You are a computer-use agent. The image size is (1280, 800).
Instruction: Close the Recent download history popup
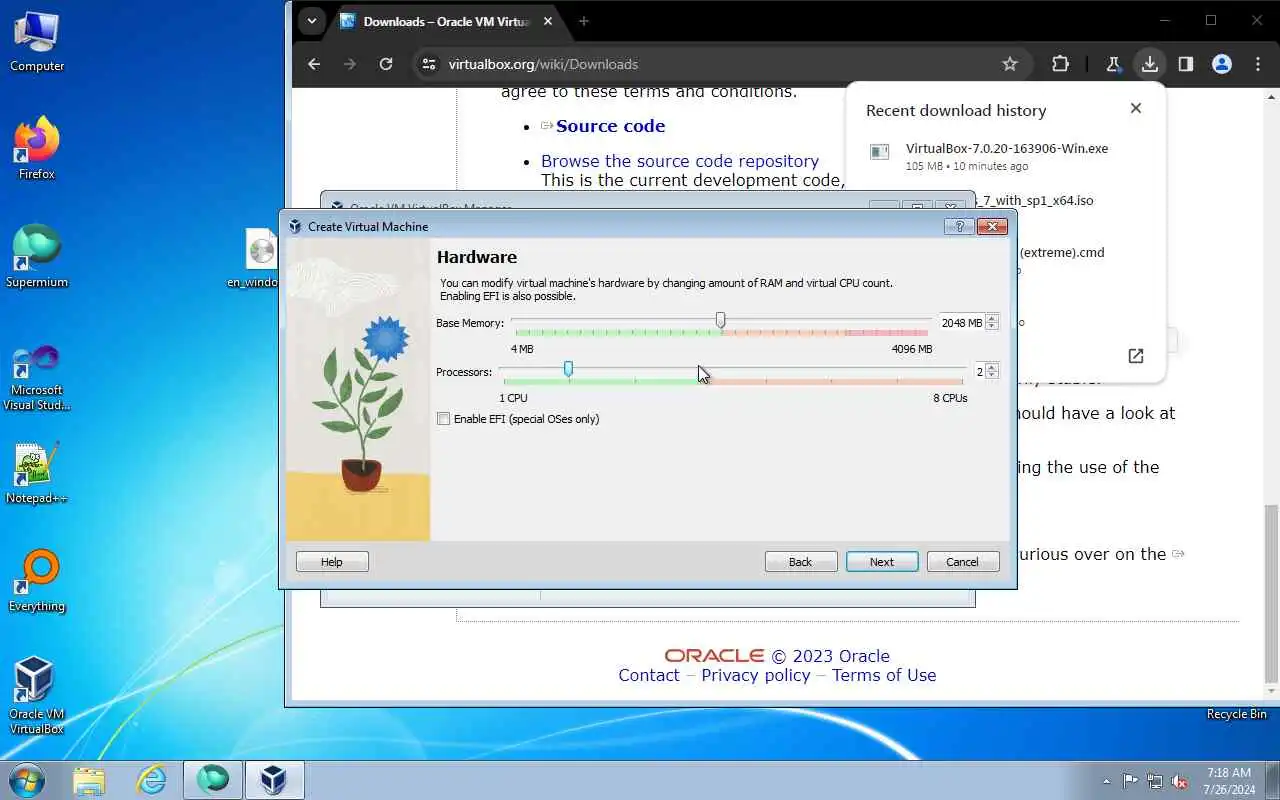pos(1136,108)
